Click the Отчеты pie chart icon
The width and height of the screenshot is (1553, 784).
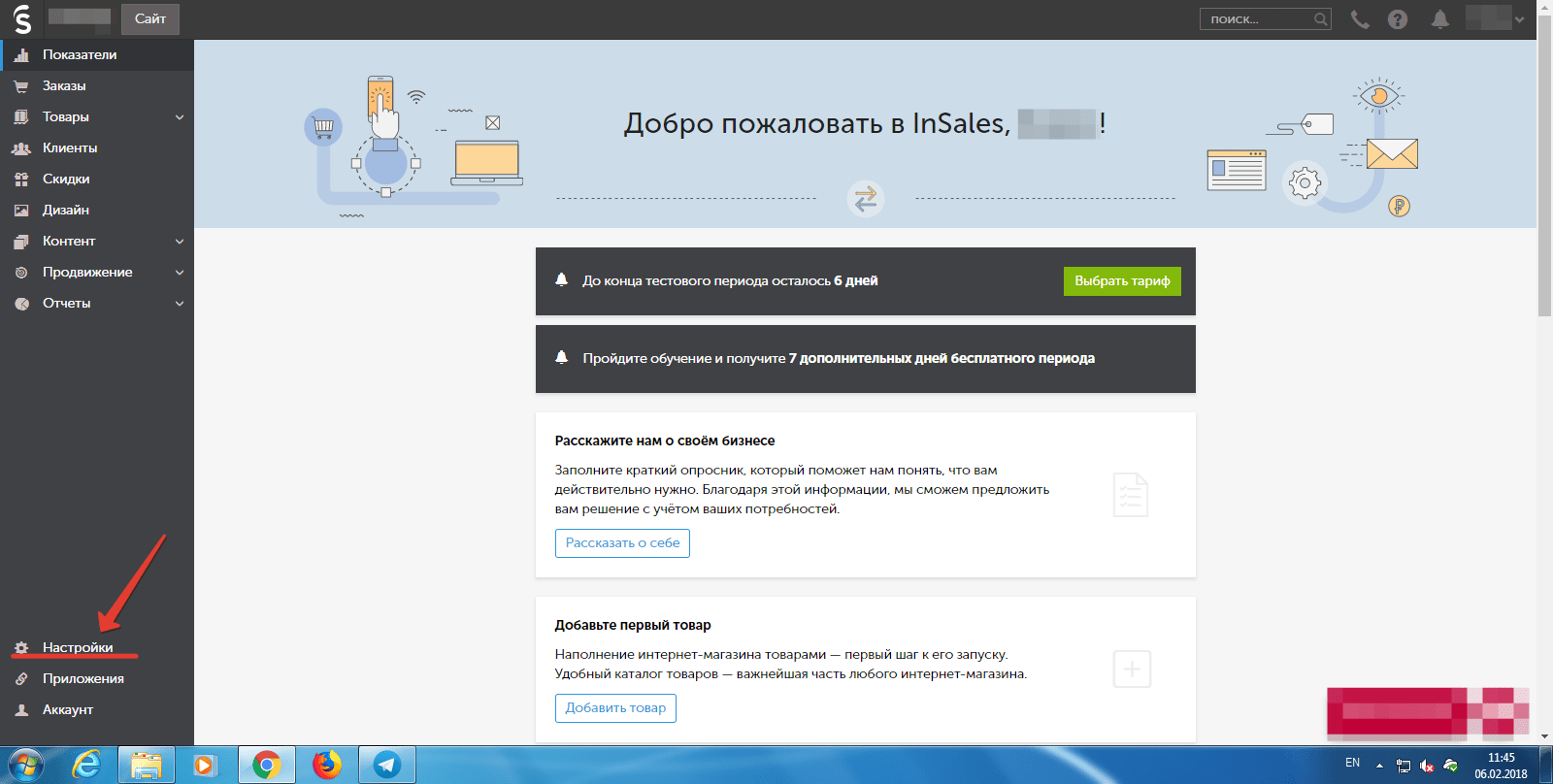pyautogui.click(x=21, y=304)
